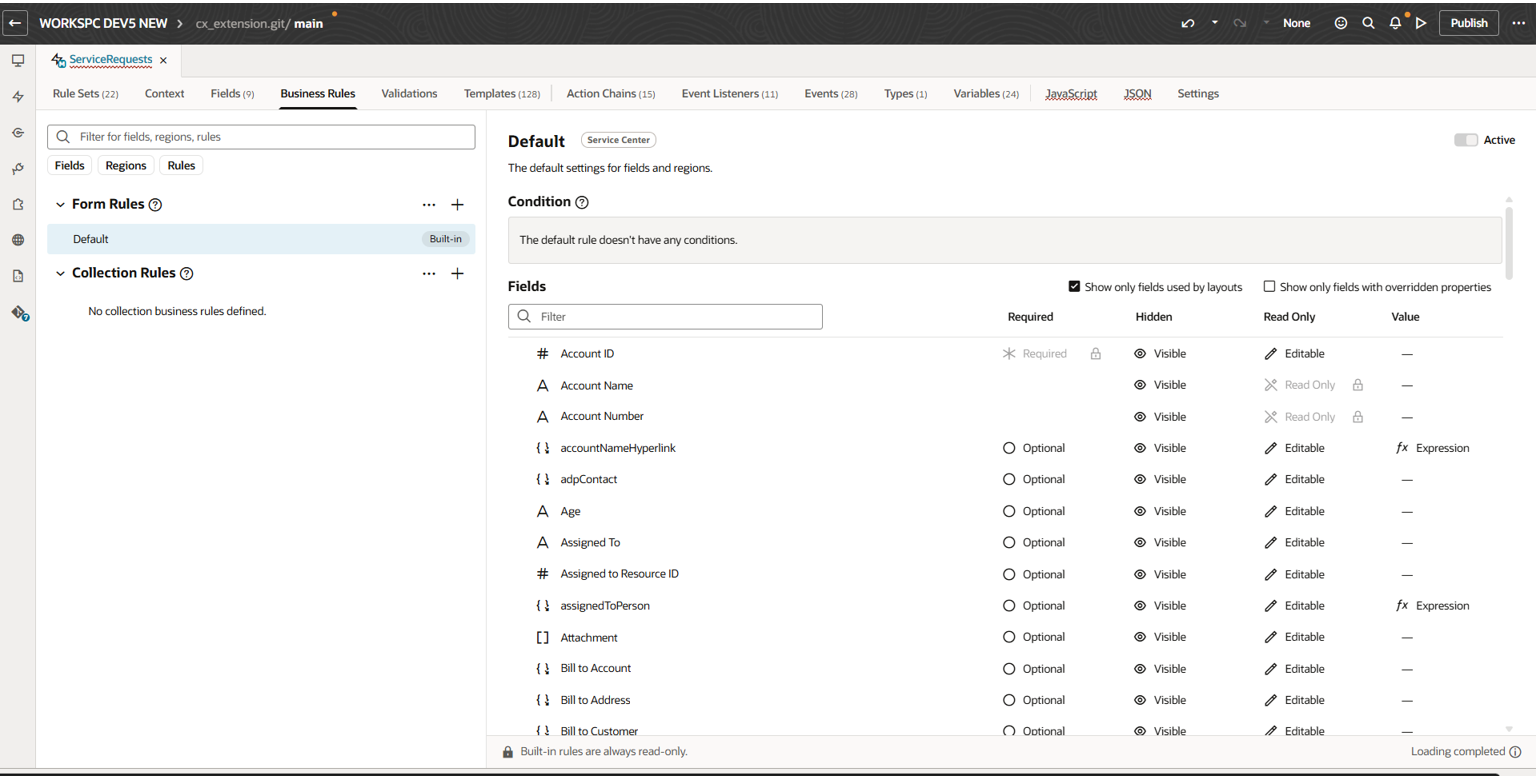
Task: Open the undo history dropdown arrow
Action: click(1213, 22)
